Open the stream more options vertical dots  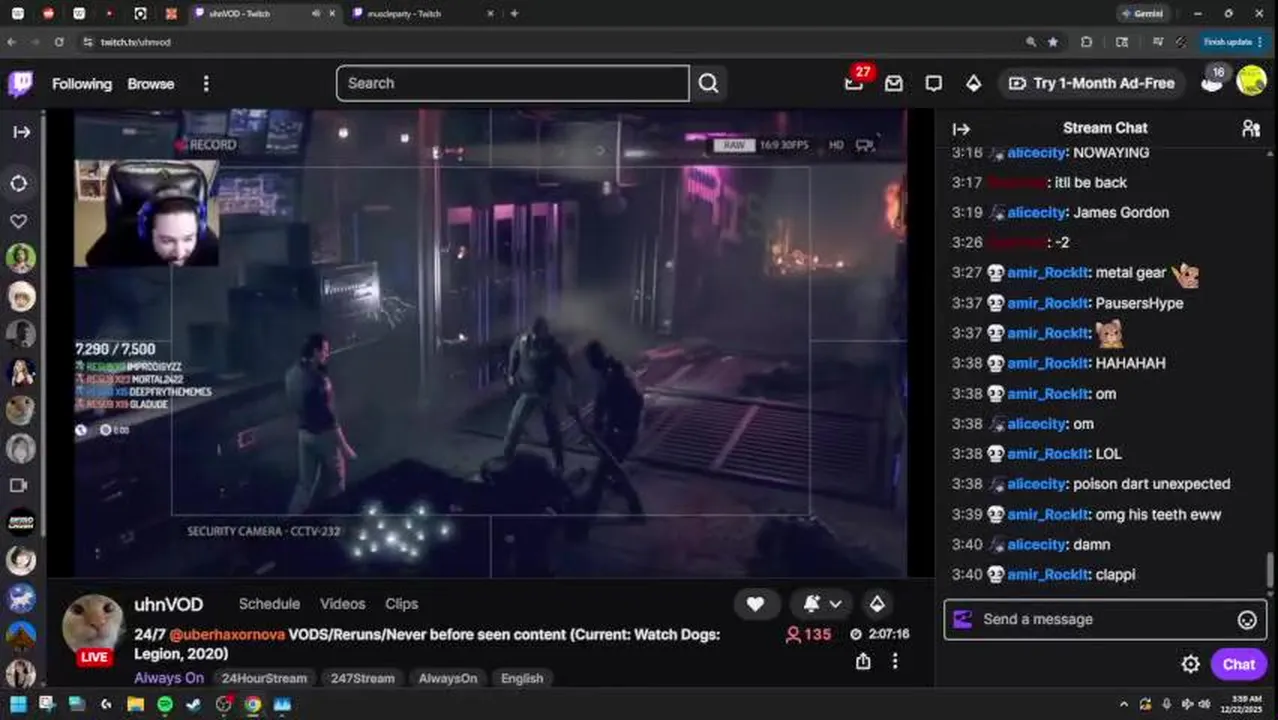[x=895, y=661]
